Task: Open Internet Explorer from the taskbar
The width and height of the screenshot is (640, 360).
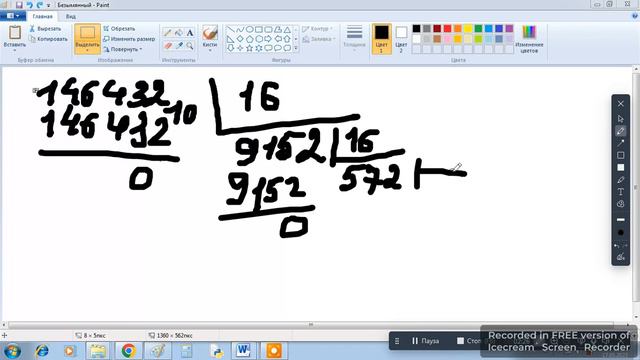Action: tap(42, 351)
